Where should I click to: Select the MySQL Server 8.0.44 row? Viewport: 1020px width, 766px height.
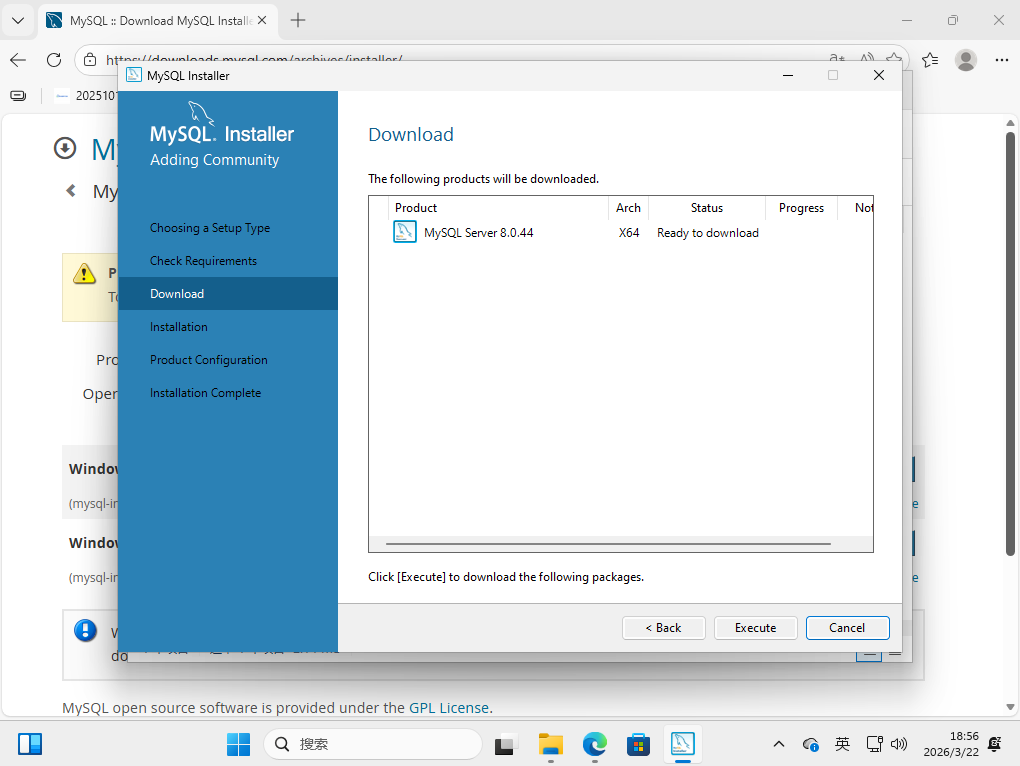[621, 233]
